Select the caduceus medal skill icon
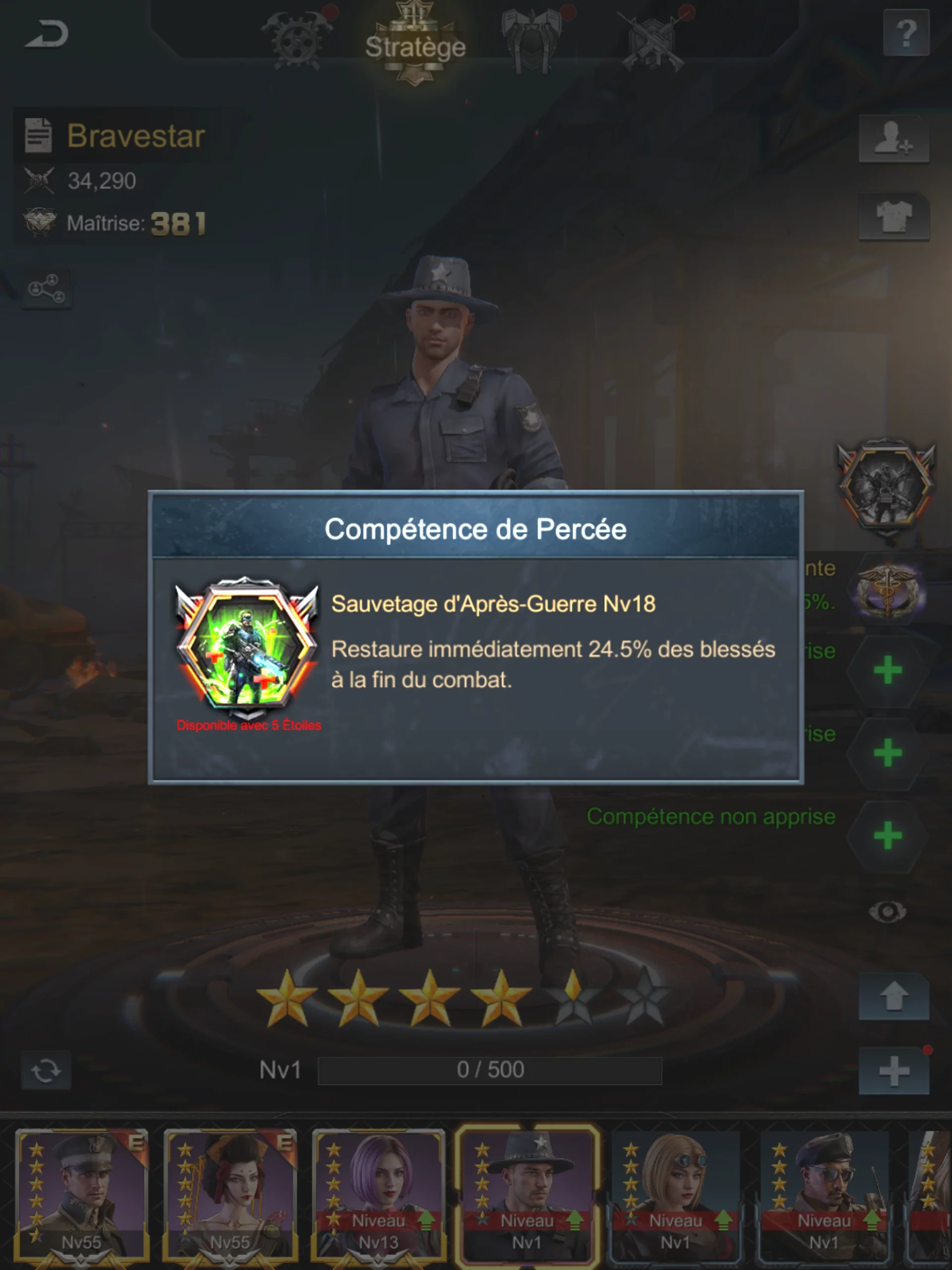The image size is (952, 1270). pos(888,589)
